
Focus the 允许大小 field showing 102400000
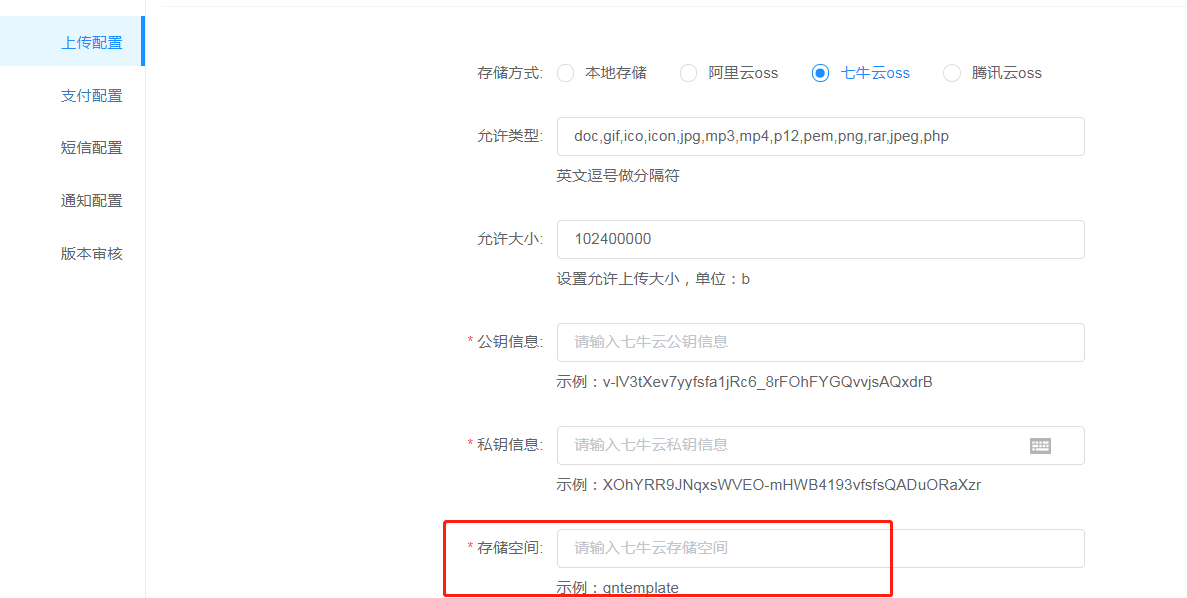[821, 239]
